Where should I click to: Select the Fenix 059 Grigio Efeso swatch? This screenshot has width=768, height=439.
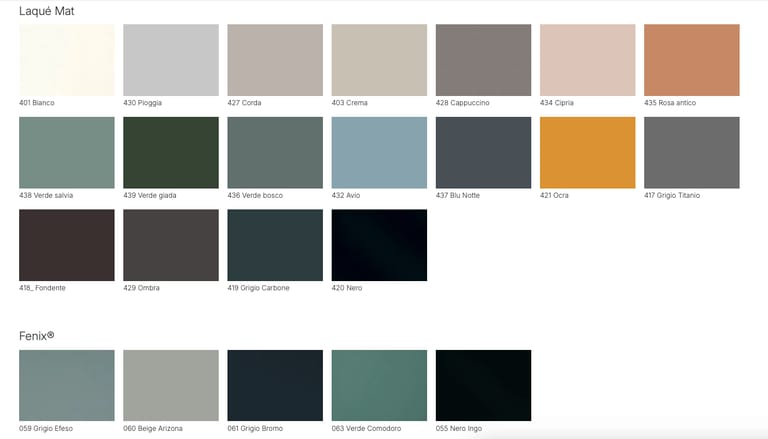click(67, 385)
